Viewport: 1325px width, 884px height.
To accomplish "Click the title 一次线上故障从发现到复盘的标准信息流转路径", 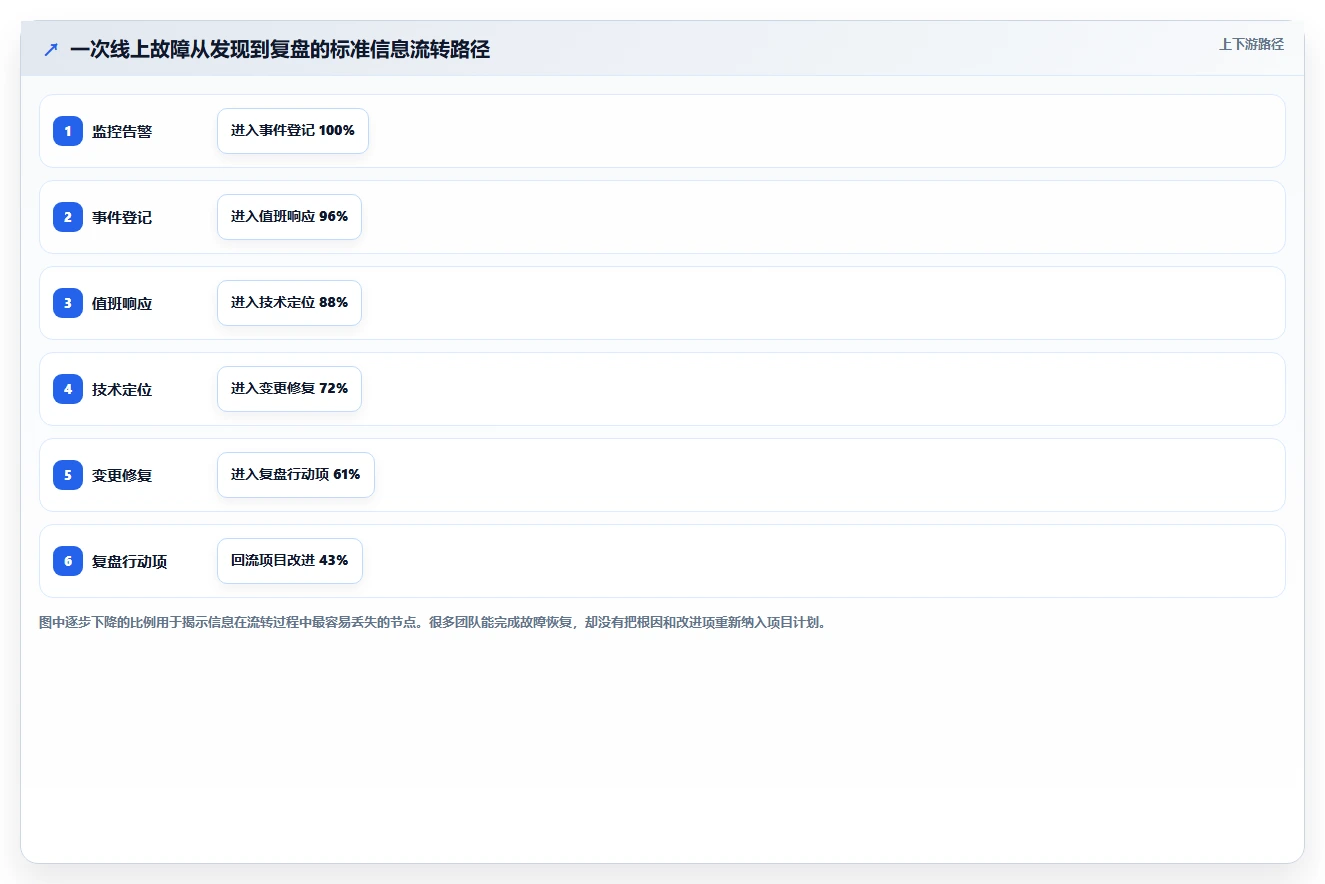I will pos(280,50).
